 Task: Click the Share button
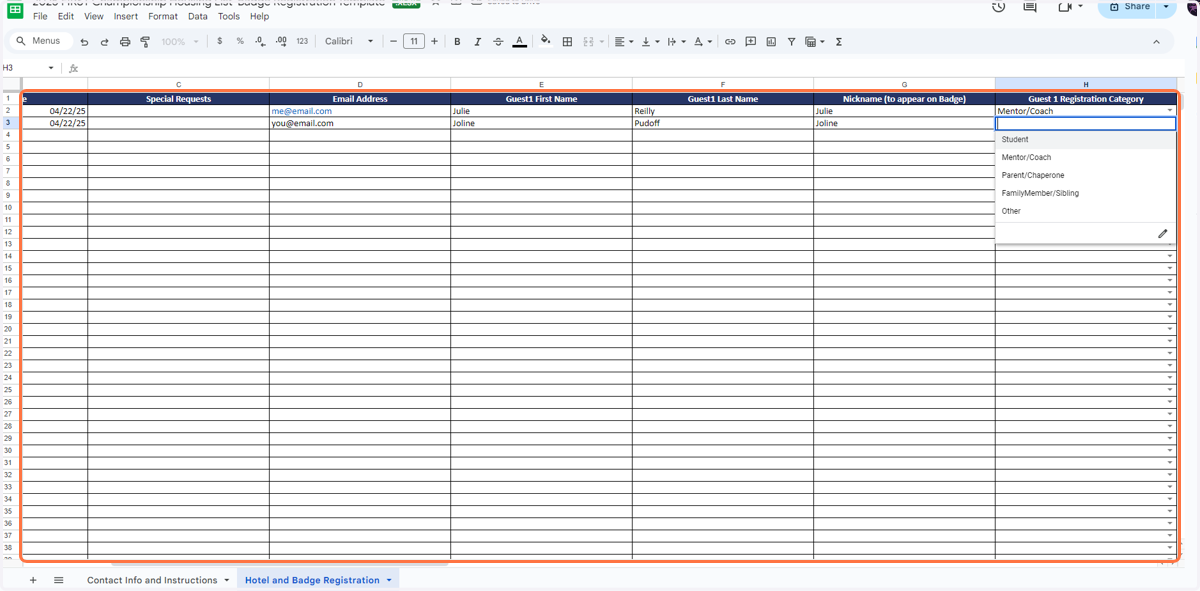[1128, 7]
